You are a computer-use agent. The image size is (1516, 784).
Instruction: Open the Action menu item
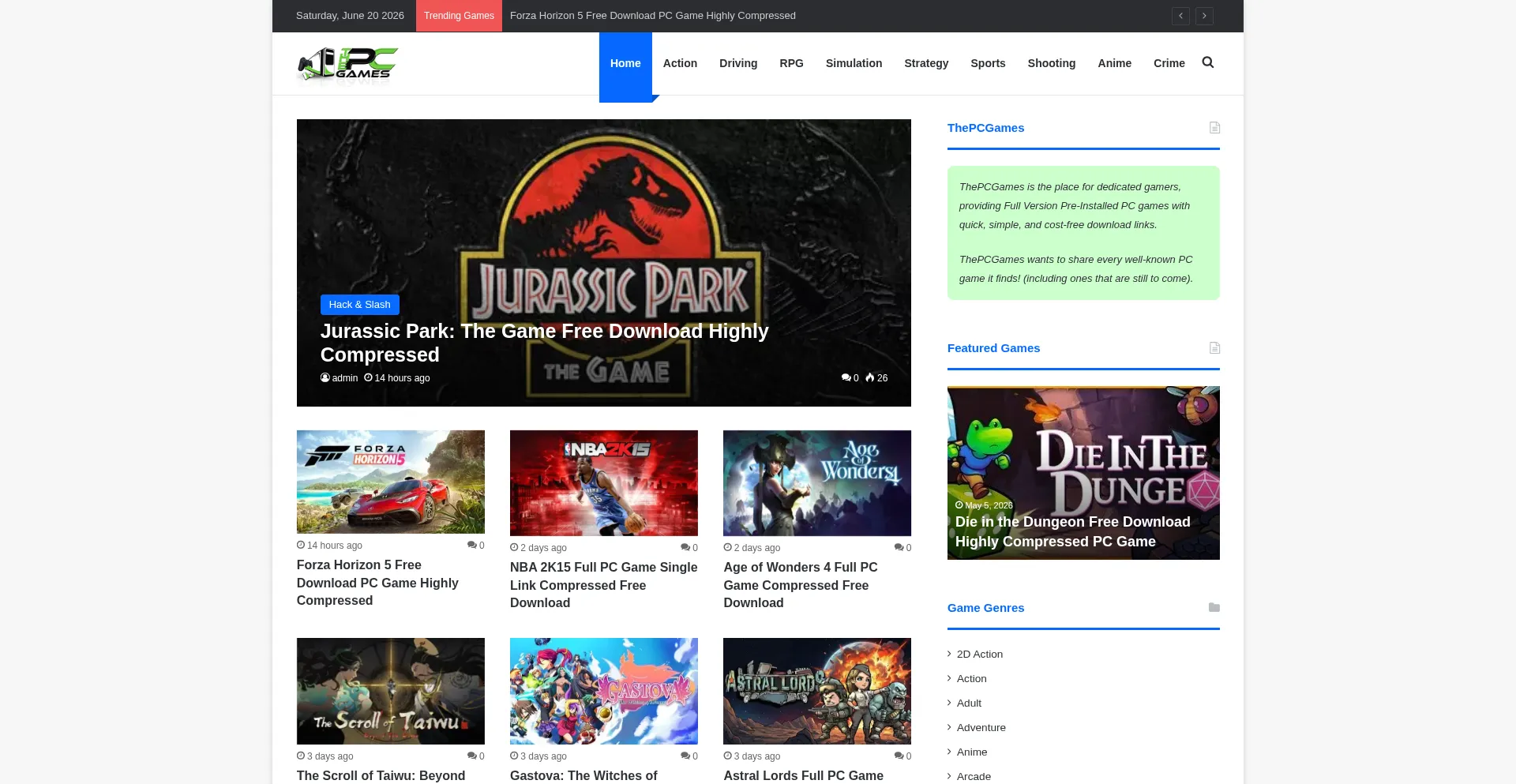(x=680, y=63)
